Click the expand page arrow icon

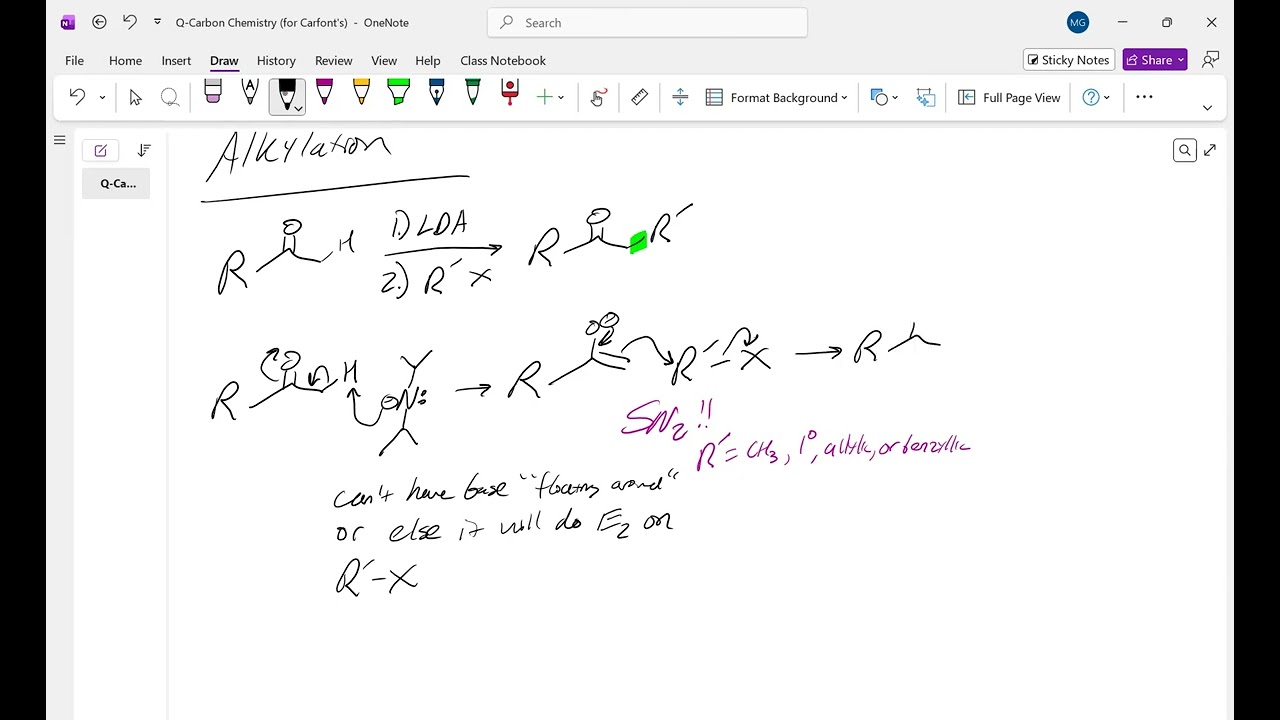click(1210, 150)
